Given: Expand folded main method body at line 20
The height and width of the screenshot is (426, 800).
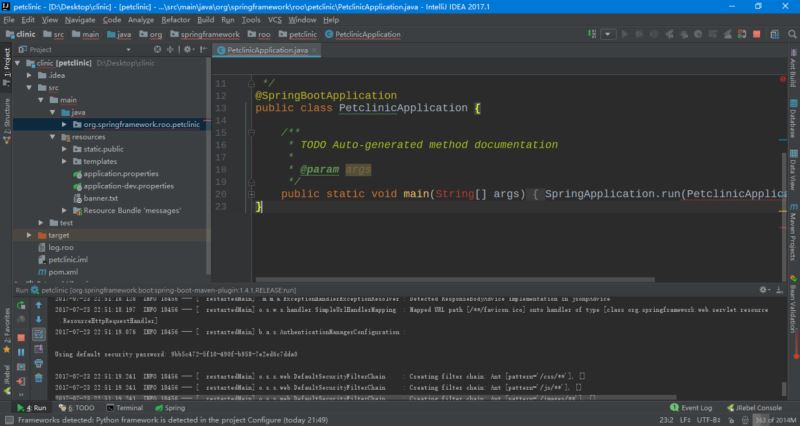Looking at the screenshot, I should 252,194.
